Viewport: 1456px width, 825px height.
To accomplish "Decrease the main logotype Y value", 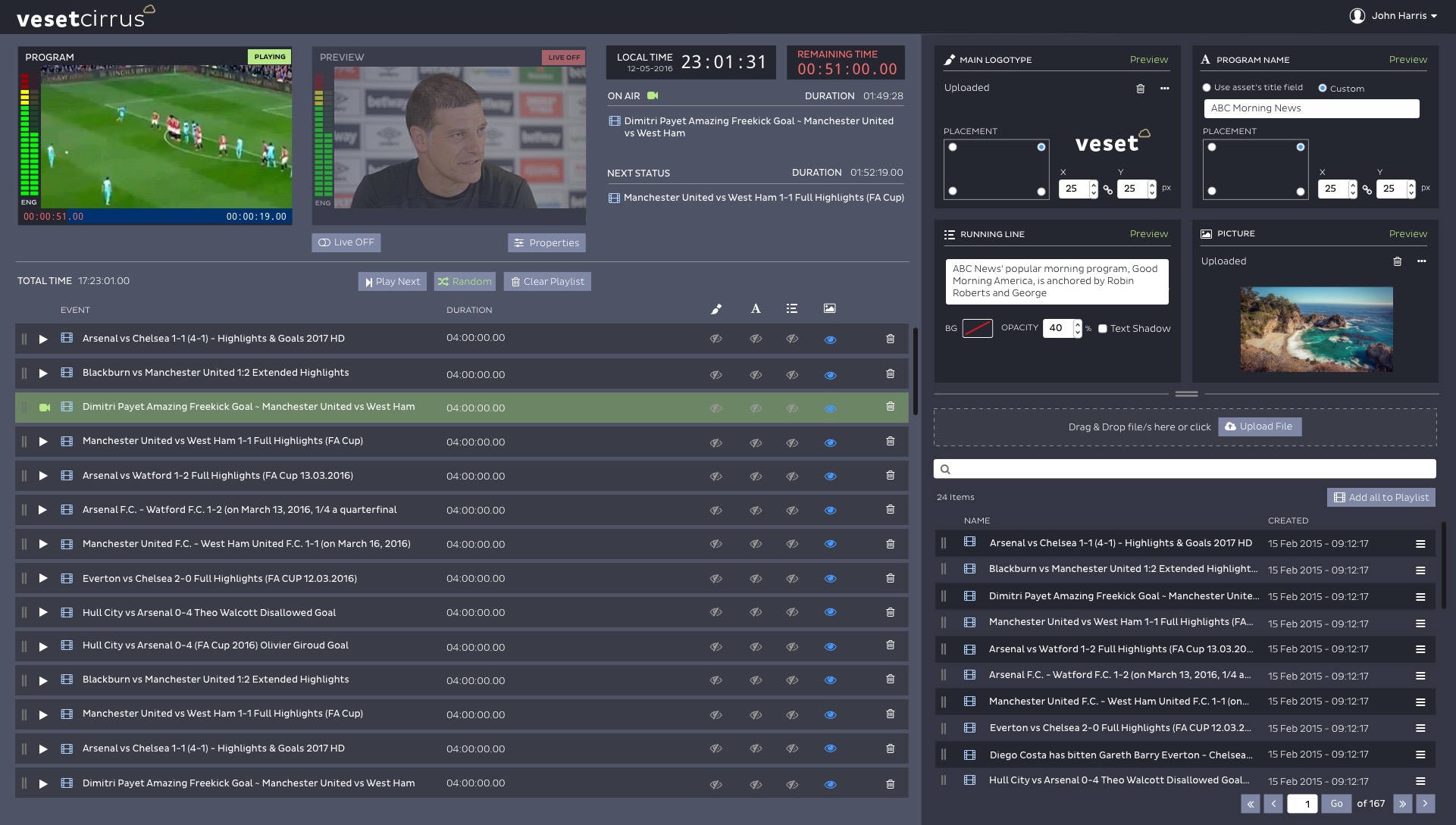I will coord(1152,193).
